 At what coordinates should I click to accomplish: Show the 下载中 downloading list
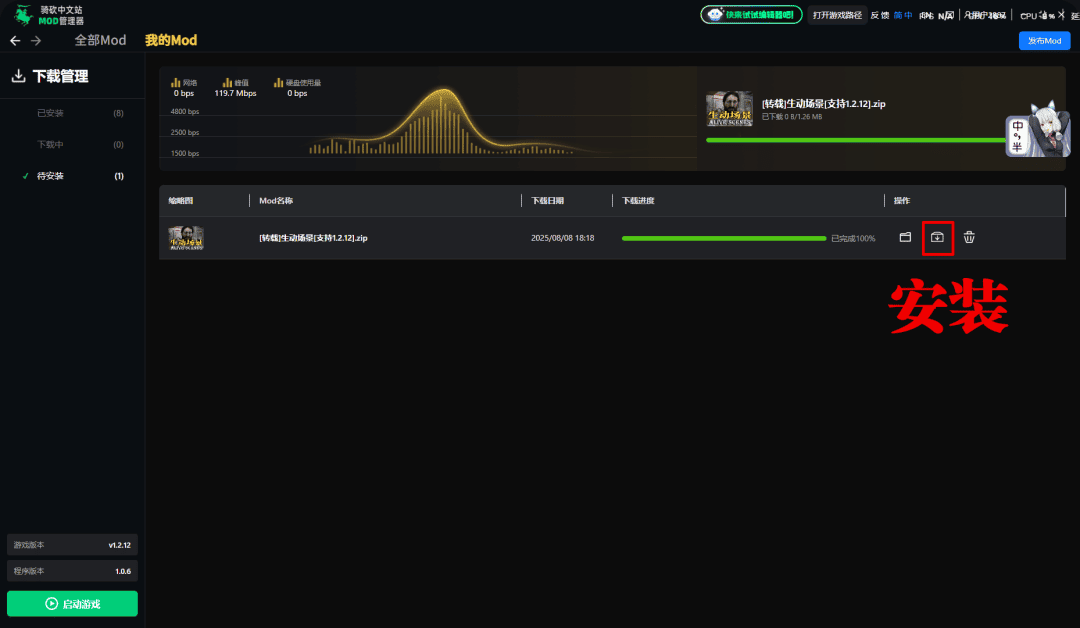click(50, 145)
